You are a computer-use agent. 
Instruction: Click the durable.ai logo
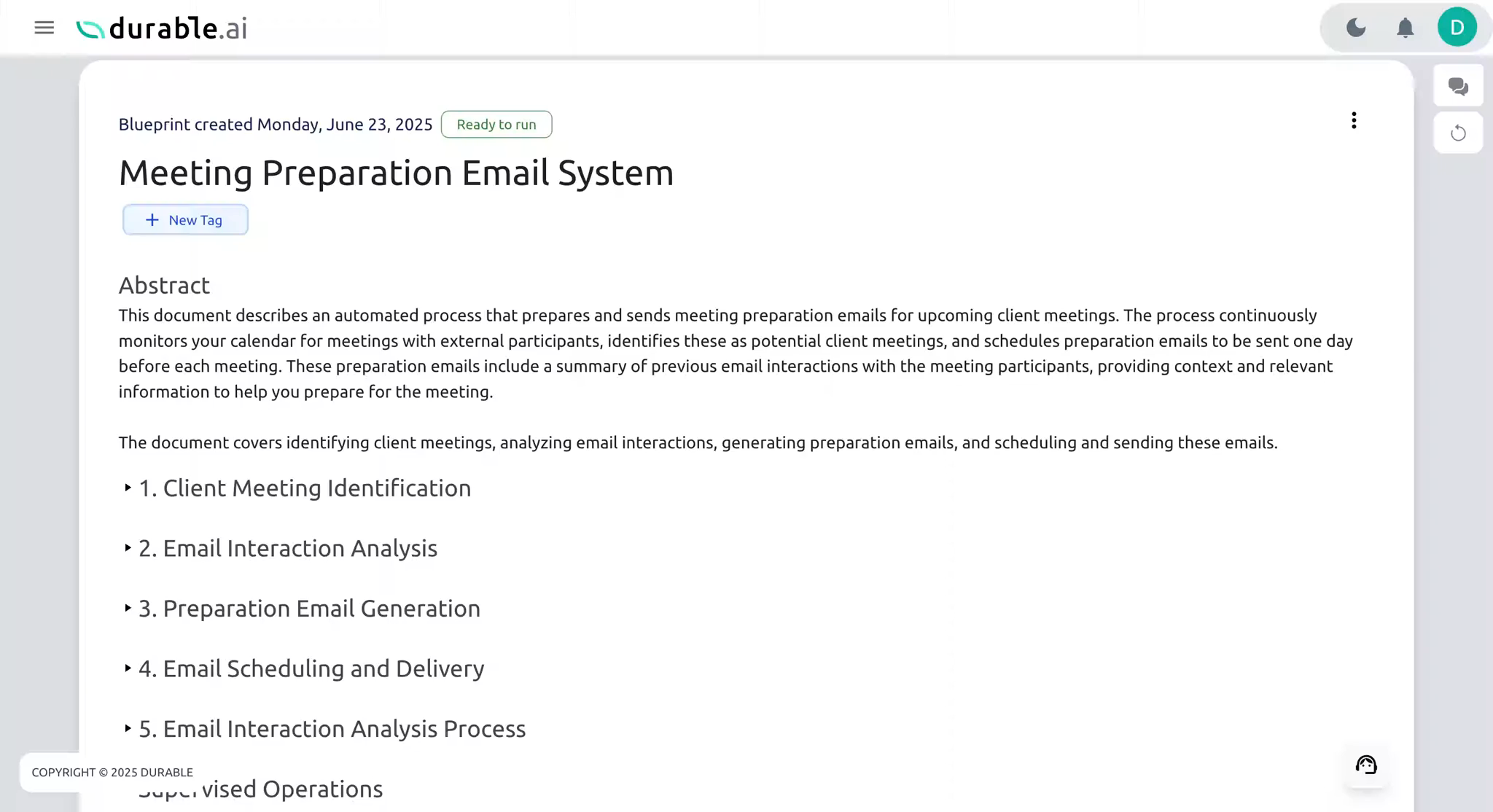tap(162, 28)
